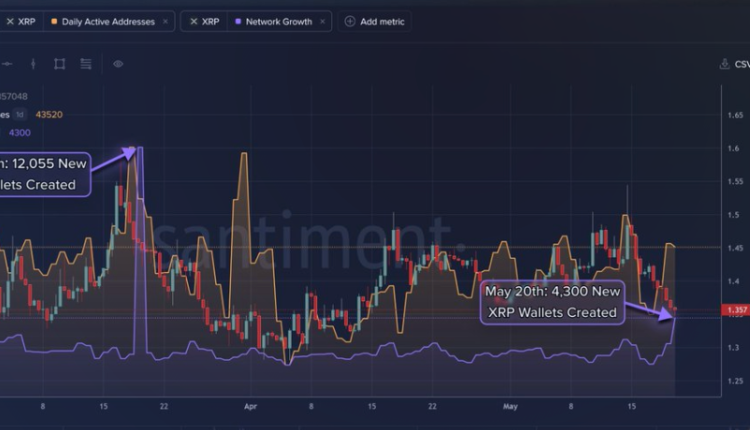Open the Daily Active Addresses metric tab

pos(108,22)
